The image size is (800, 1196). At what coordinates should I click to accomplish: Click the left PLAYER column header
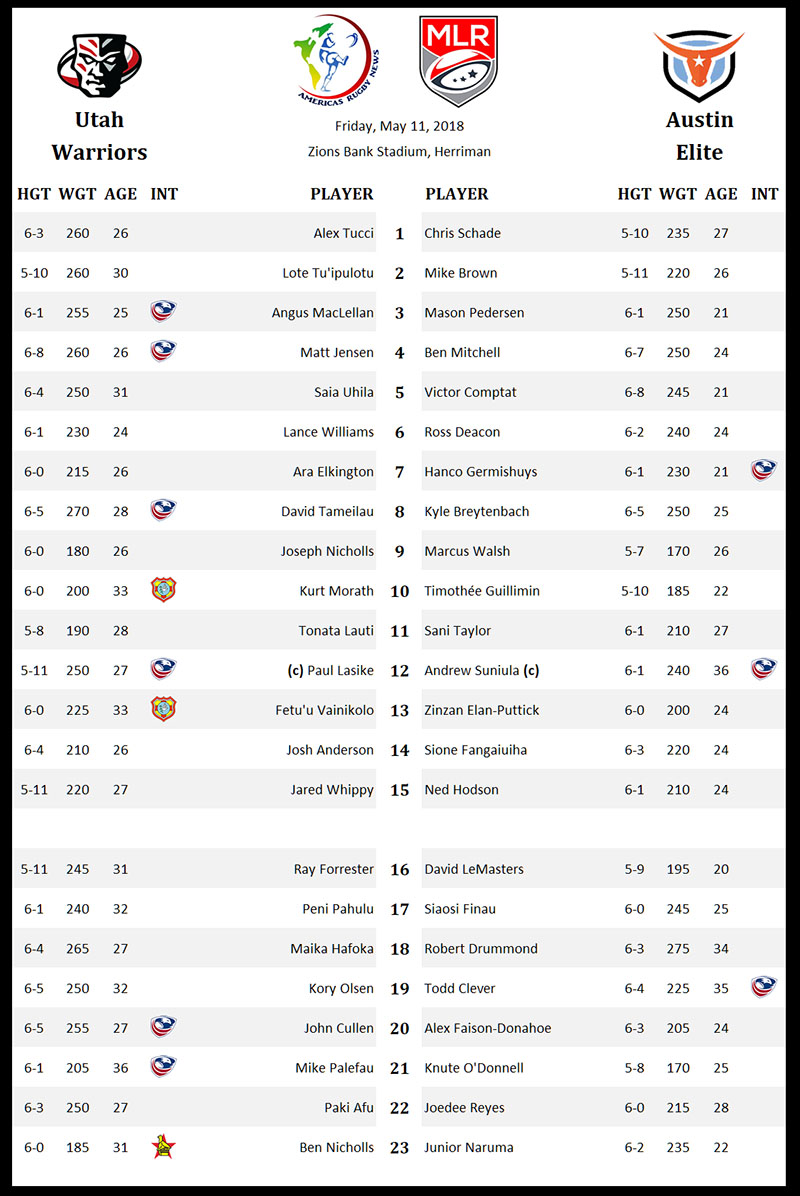tap(342, 194)
